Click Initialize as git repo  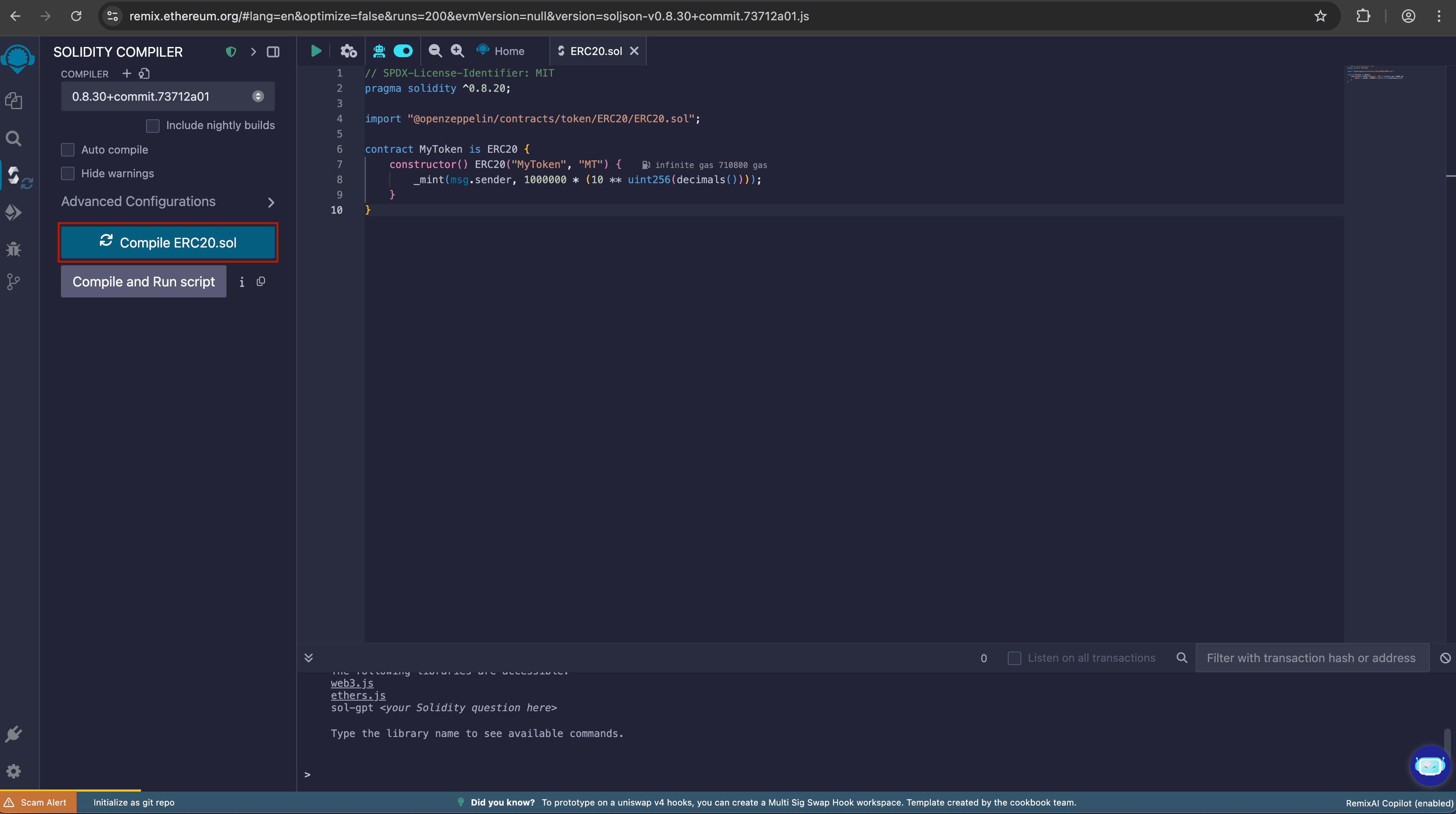pos(134,802)
